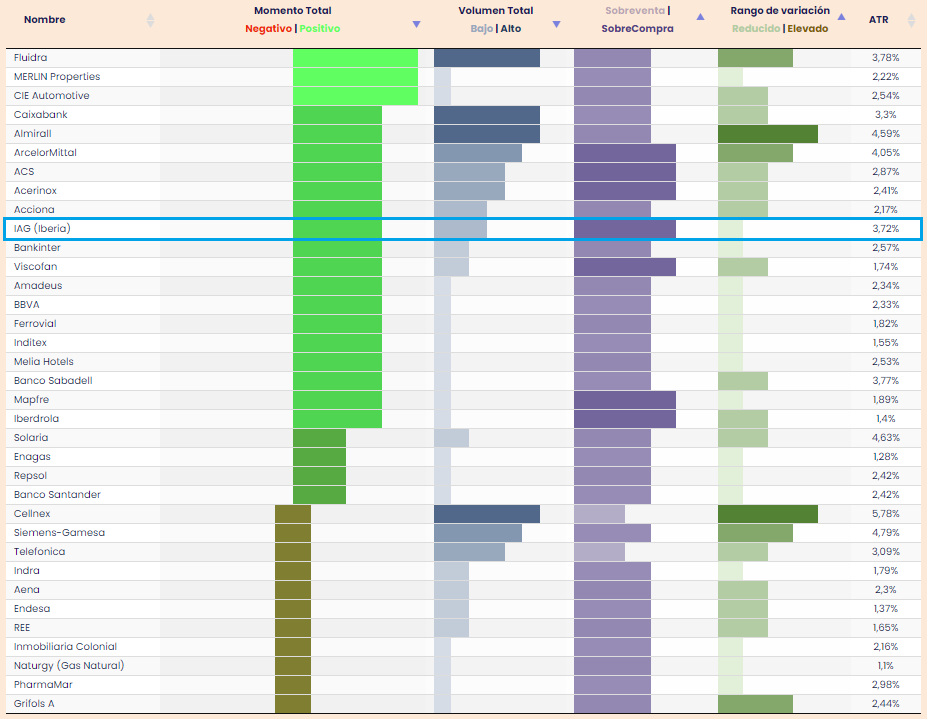This screenshot has height=719, width=927.
Task: Select the Iberdrola row name
Action: pos(36,418)
